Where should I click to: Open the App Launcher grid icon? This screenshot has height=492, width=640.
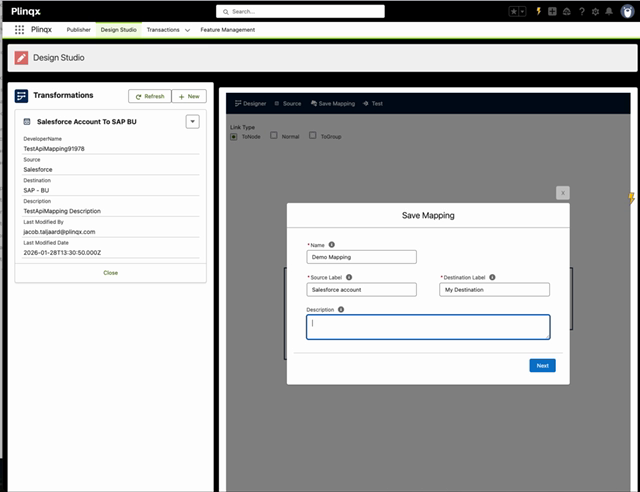19,29
